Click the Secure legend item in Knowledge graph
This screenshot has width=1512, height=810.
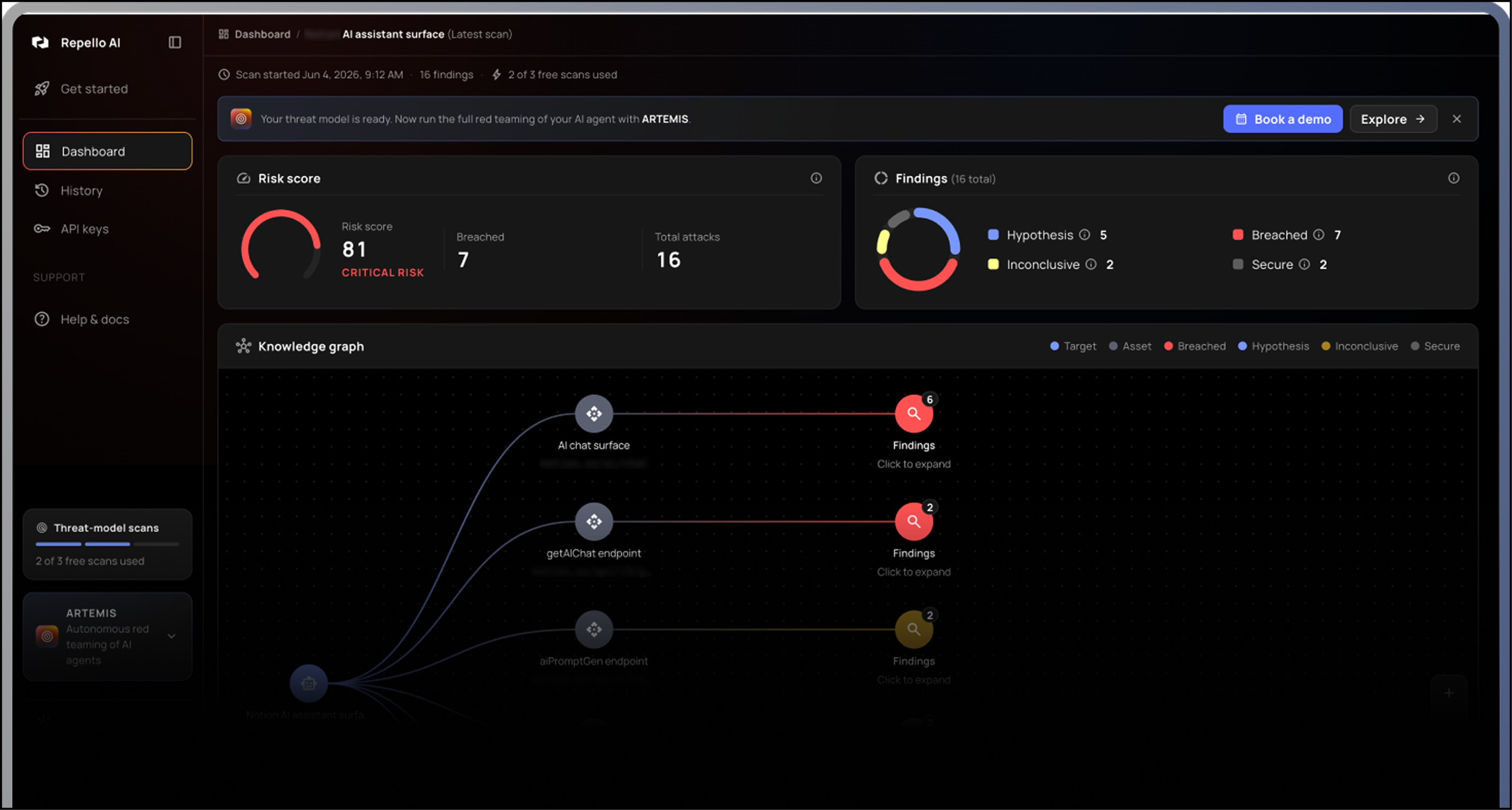click(1435, 346)
